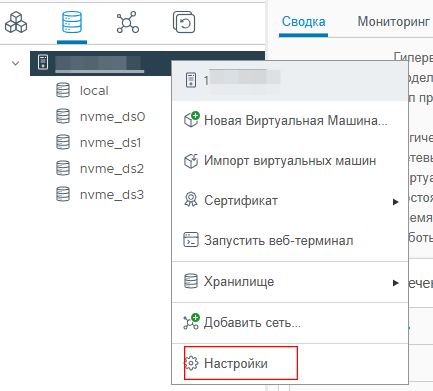Image resolution: width=433 pixels, height=391 pixels.
Task: Click the certificate ribbon icon
Action: coord(191,199)
